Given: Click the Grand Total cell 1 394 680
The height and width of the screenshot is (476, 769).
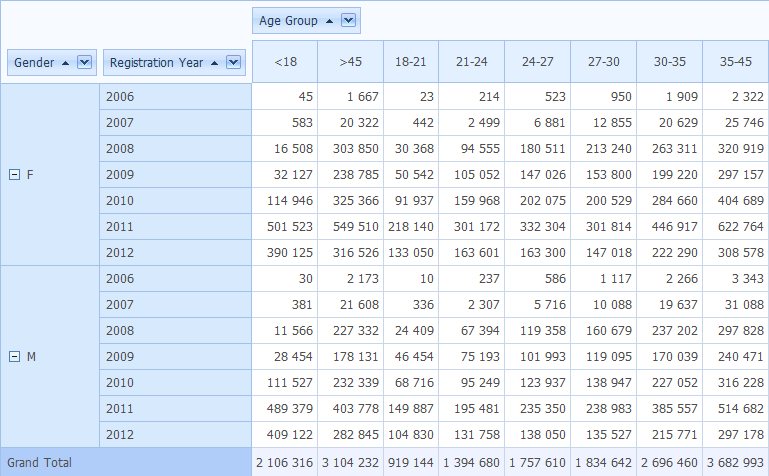Looking at the screenshot, I should [x=471, y=462].
